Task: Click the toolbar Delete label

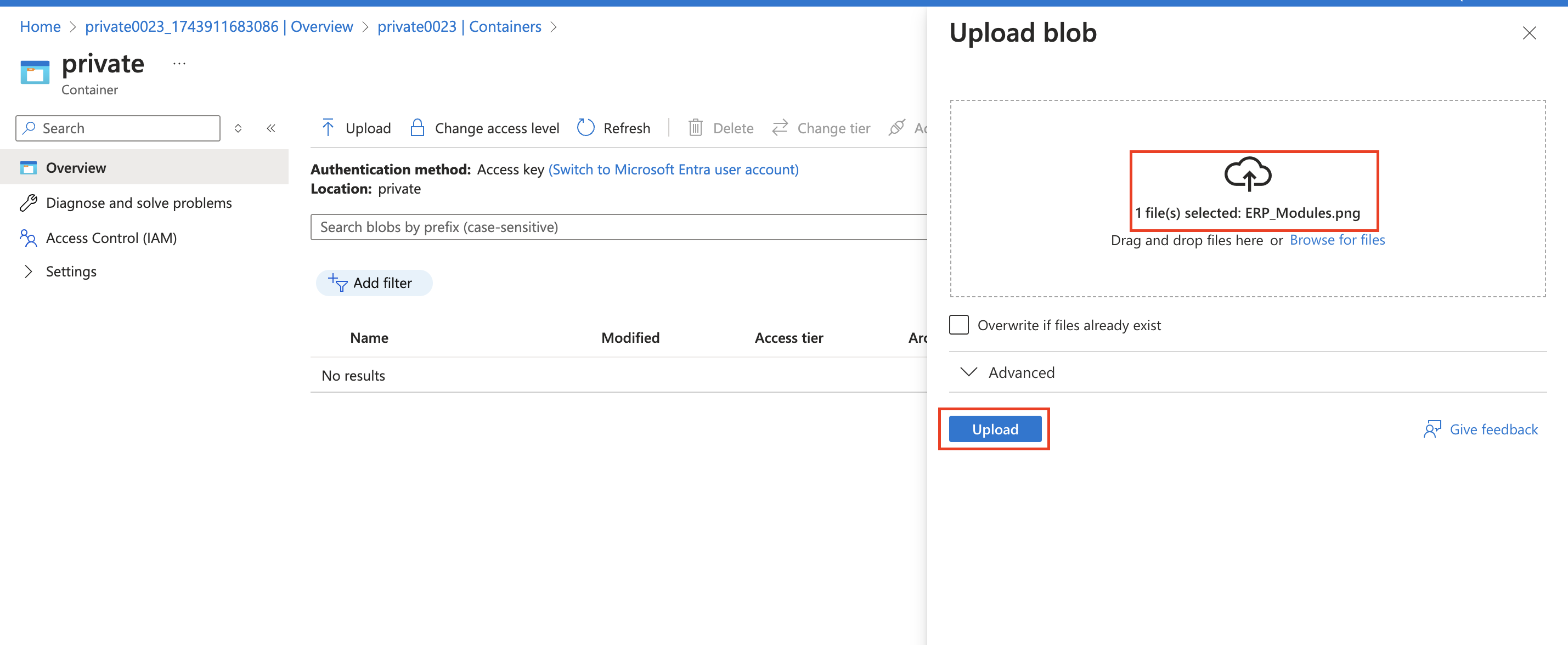Action: click(x=733, y=128)
